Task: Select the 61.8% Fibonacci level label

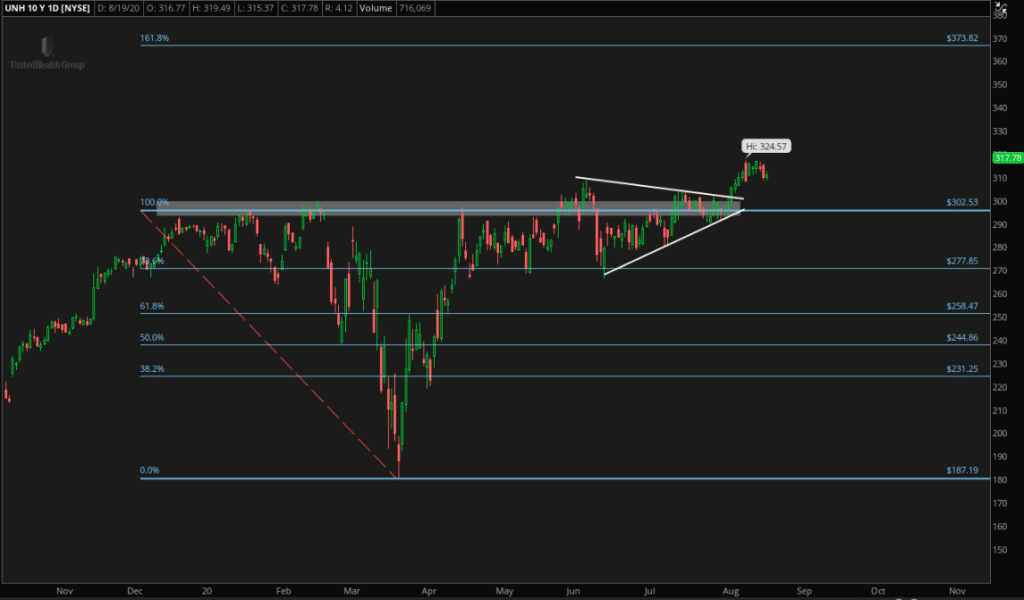Action: pyautogui.click(x=152, y=306)
